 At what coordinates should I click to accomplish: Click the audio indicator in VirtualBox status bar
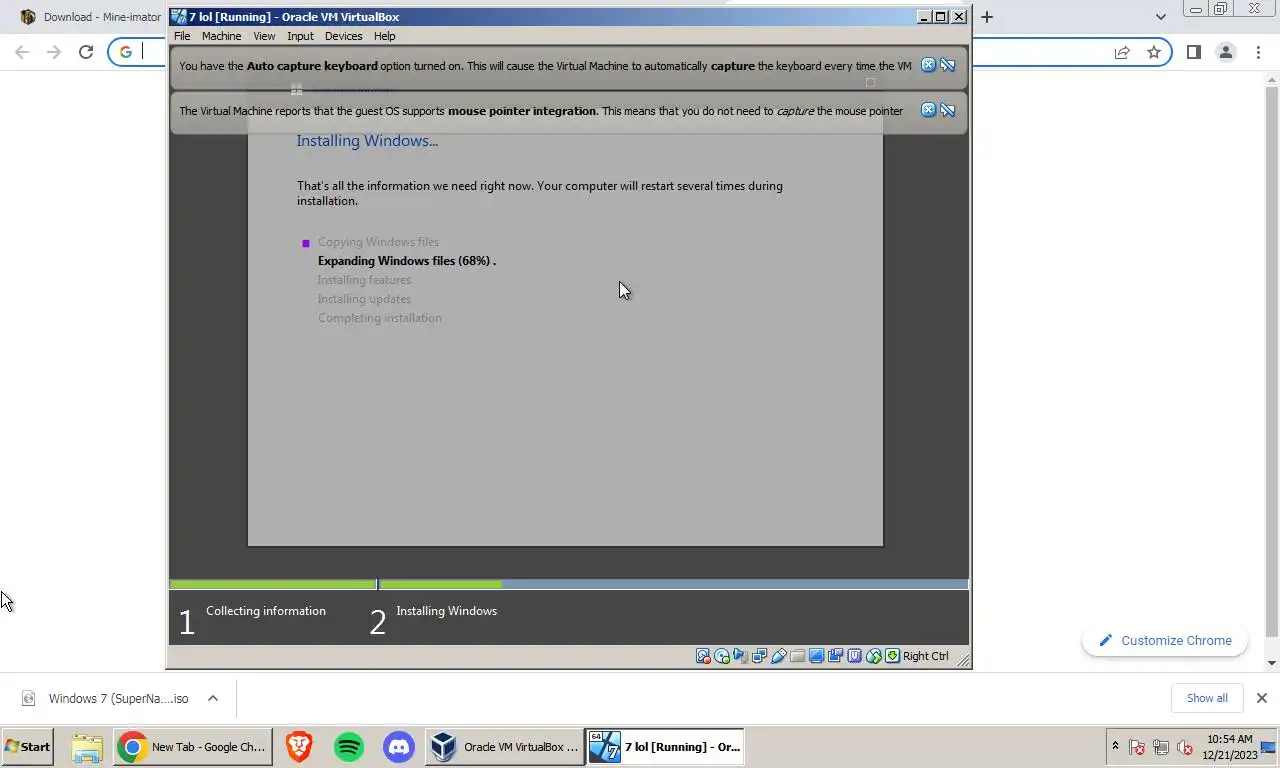pos(740,656)
